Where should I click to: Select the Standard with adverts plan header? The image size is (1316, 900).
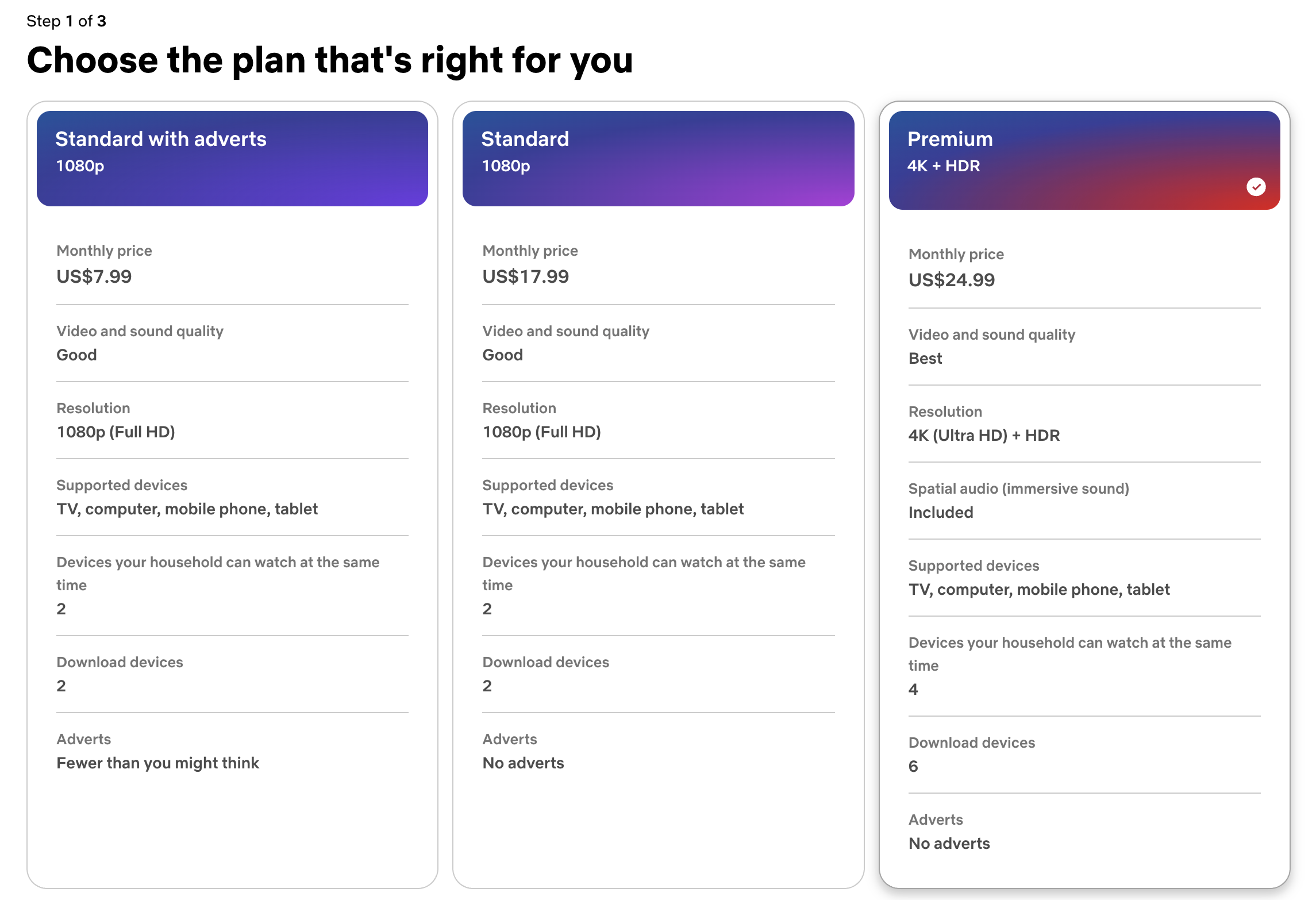(x=232, y=158)
